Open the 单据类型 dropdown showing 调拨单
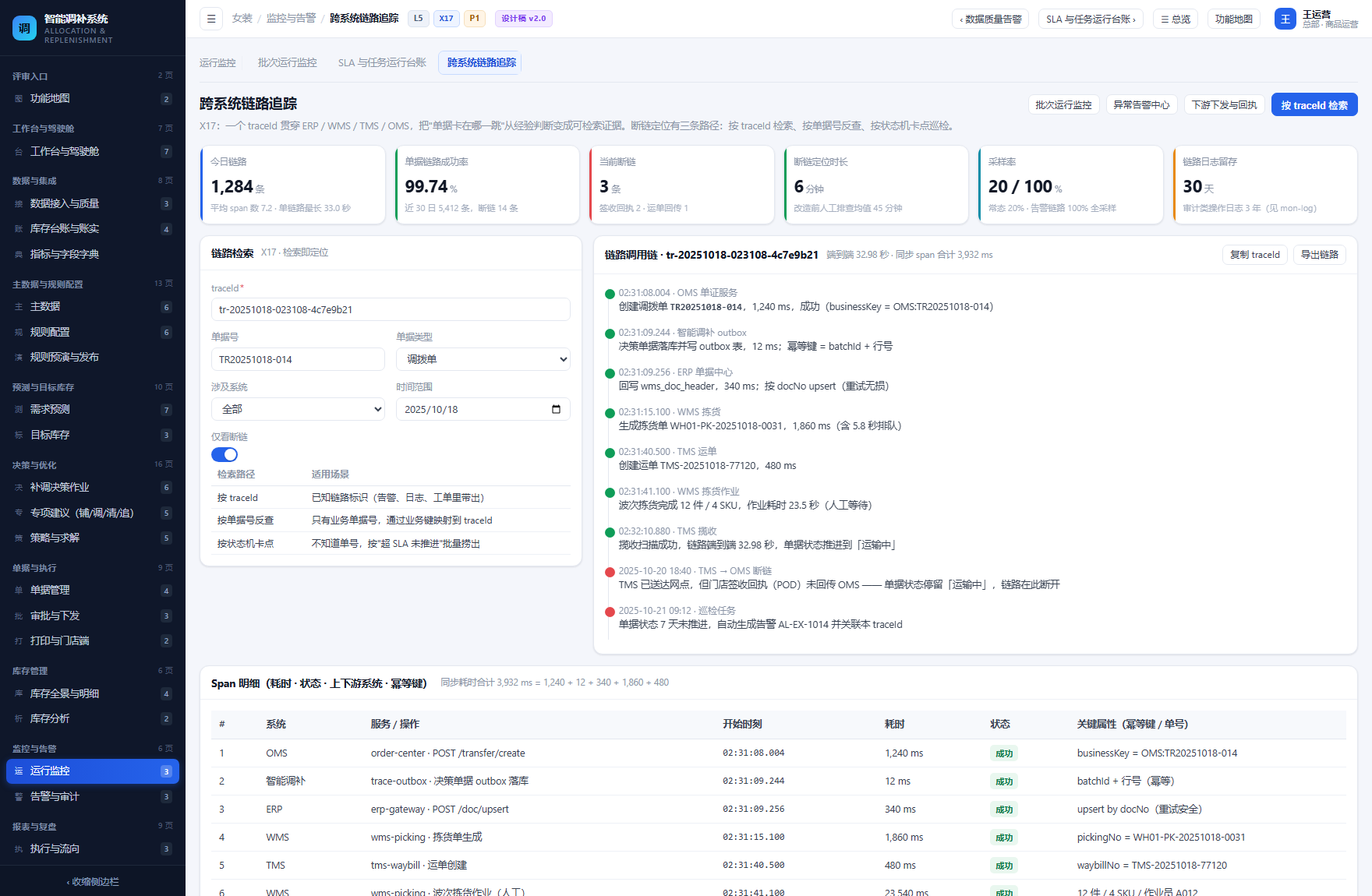 point(483,359)
